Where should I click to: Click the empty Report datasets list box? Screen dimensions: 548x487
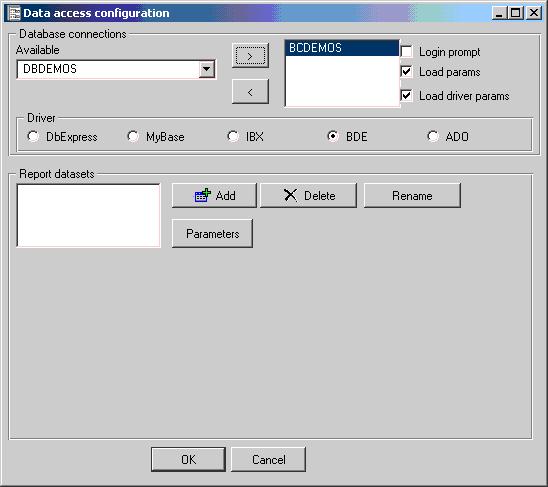click(89, 215)
